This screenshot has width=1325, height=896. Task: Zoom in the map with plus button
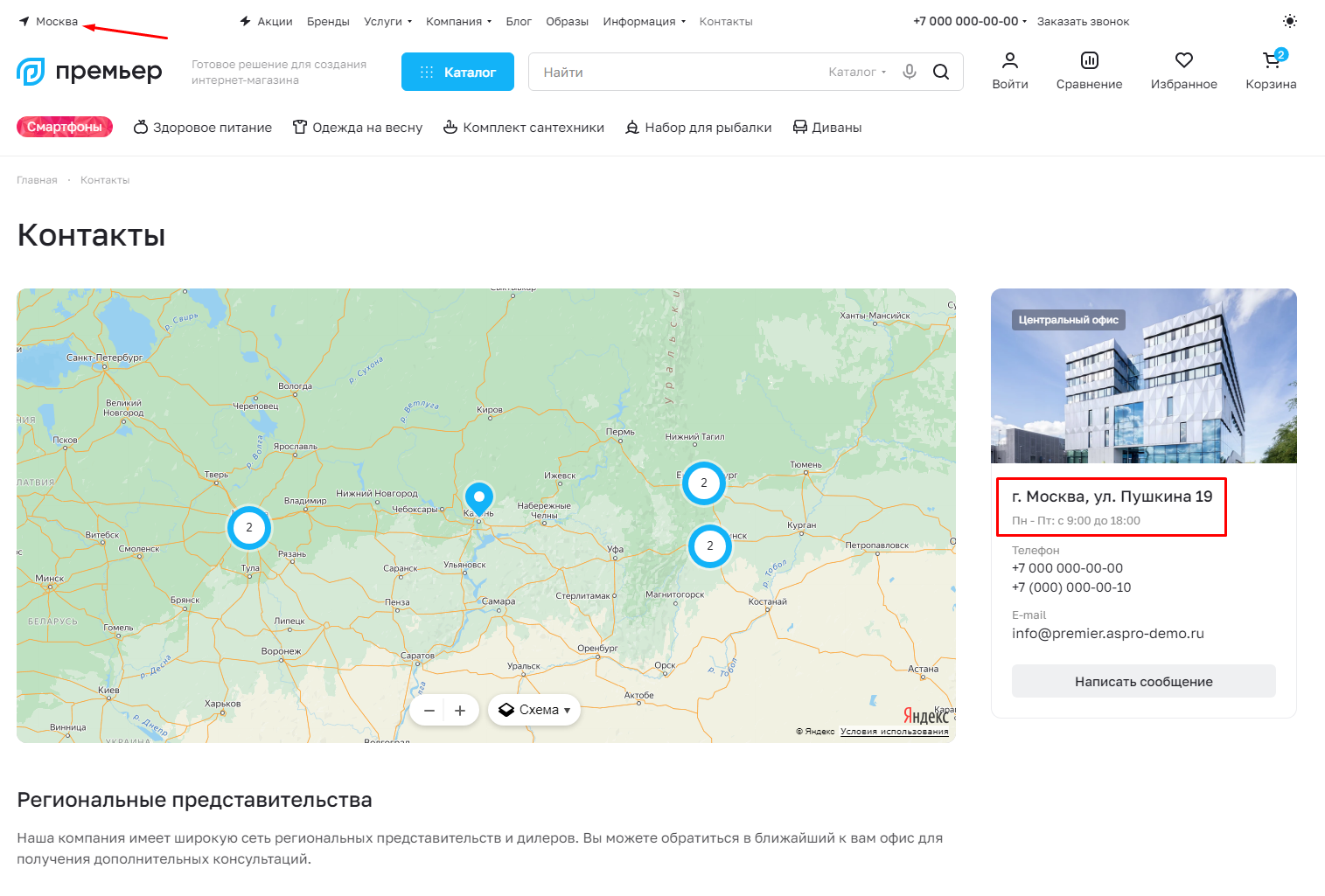pyautogui.click(x=460, y=711)
